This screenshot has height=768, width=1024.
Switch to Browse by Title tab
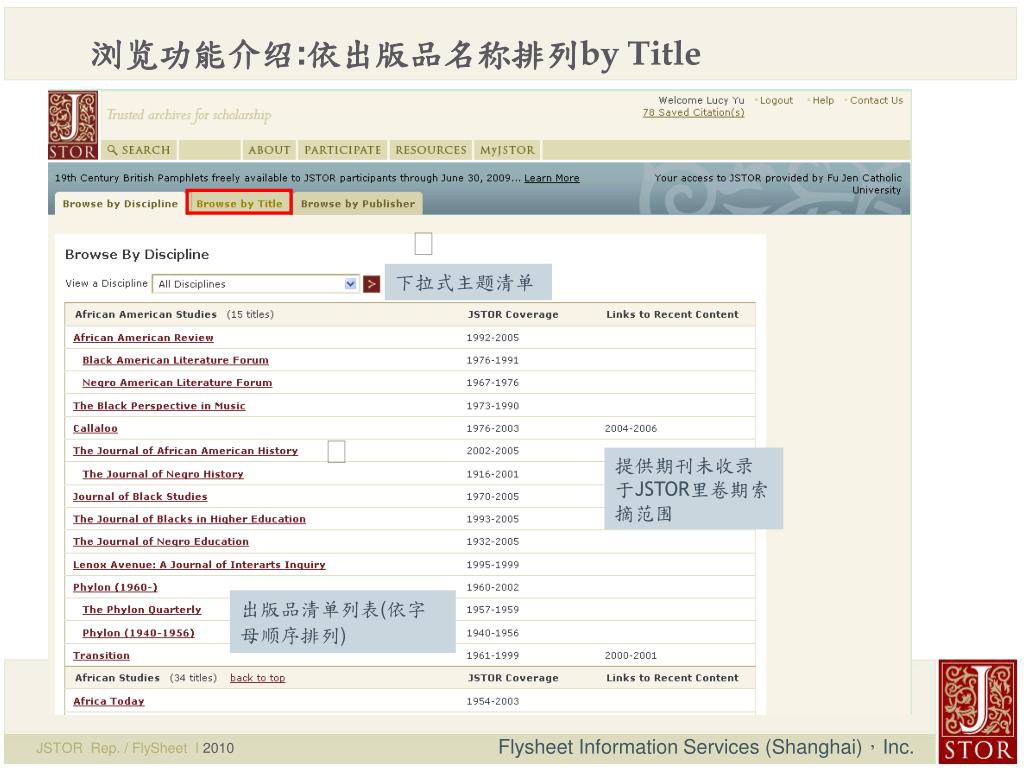(239, 203)
